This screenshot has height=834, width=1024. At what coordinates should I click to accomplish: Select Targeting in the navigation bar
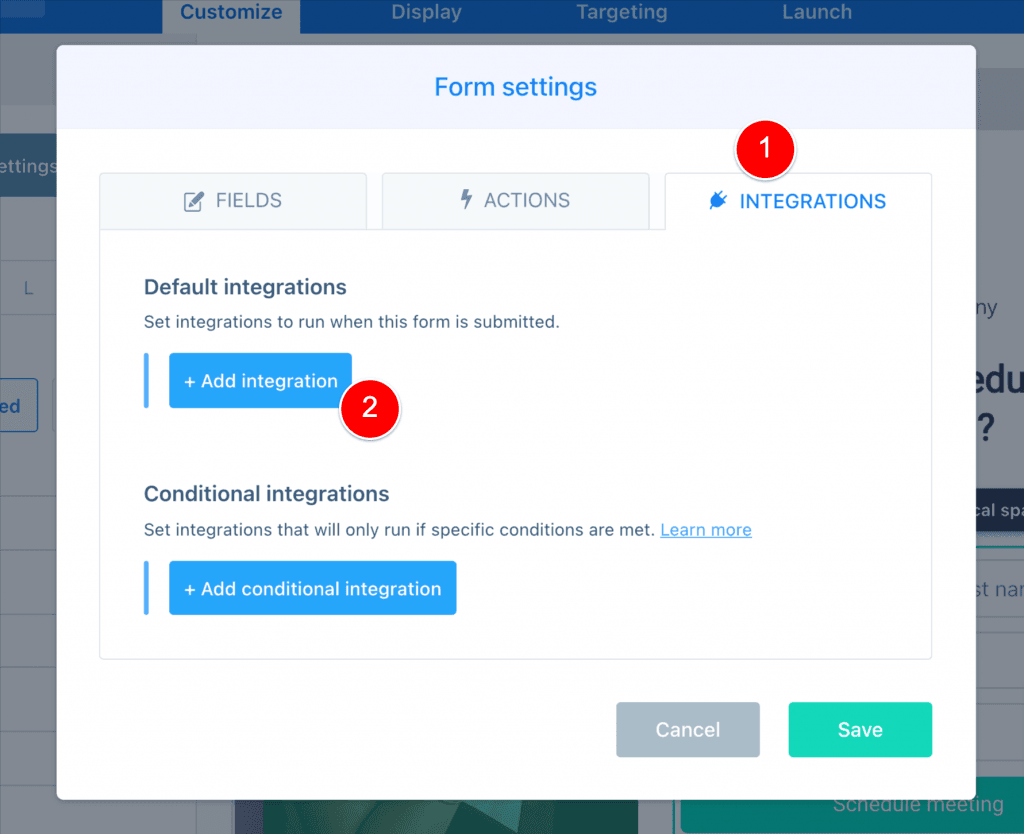[621, 12]
